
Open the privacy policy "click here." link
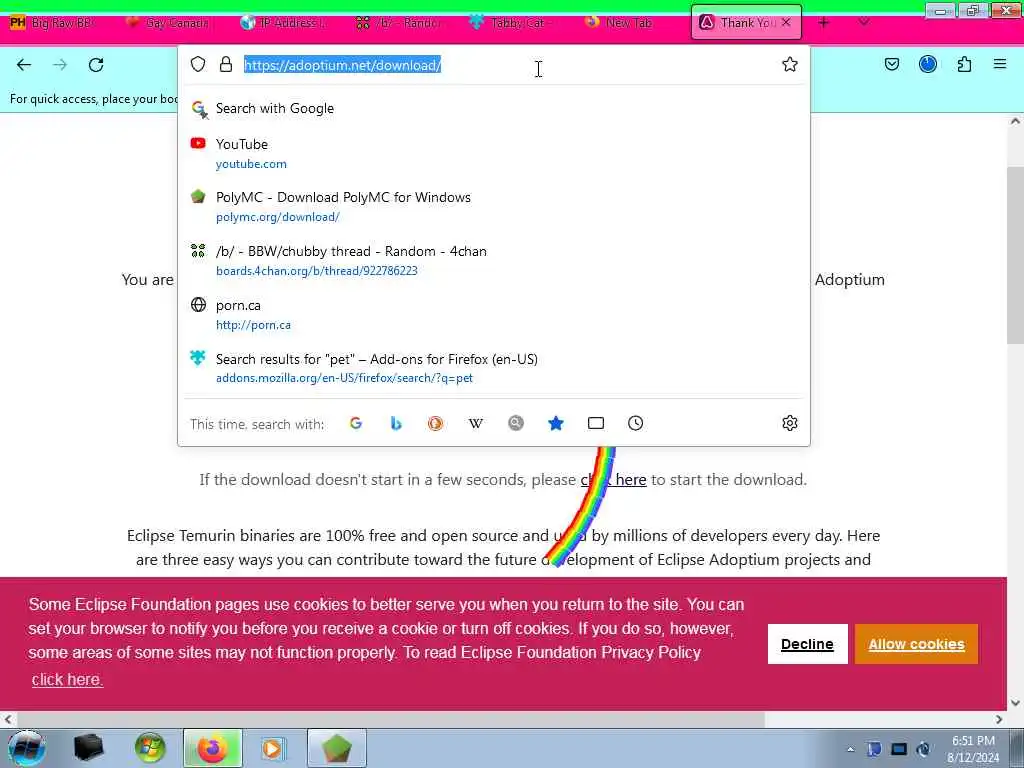coord(67,679)
